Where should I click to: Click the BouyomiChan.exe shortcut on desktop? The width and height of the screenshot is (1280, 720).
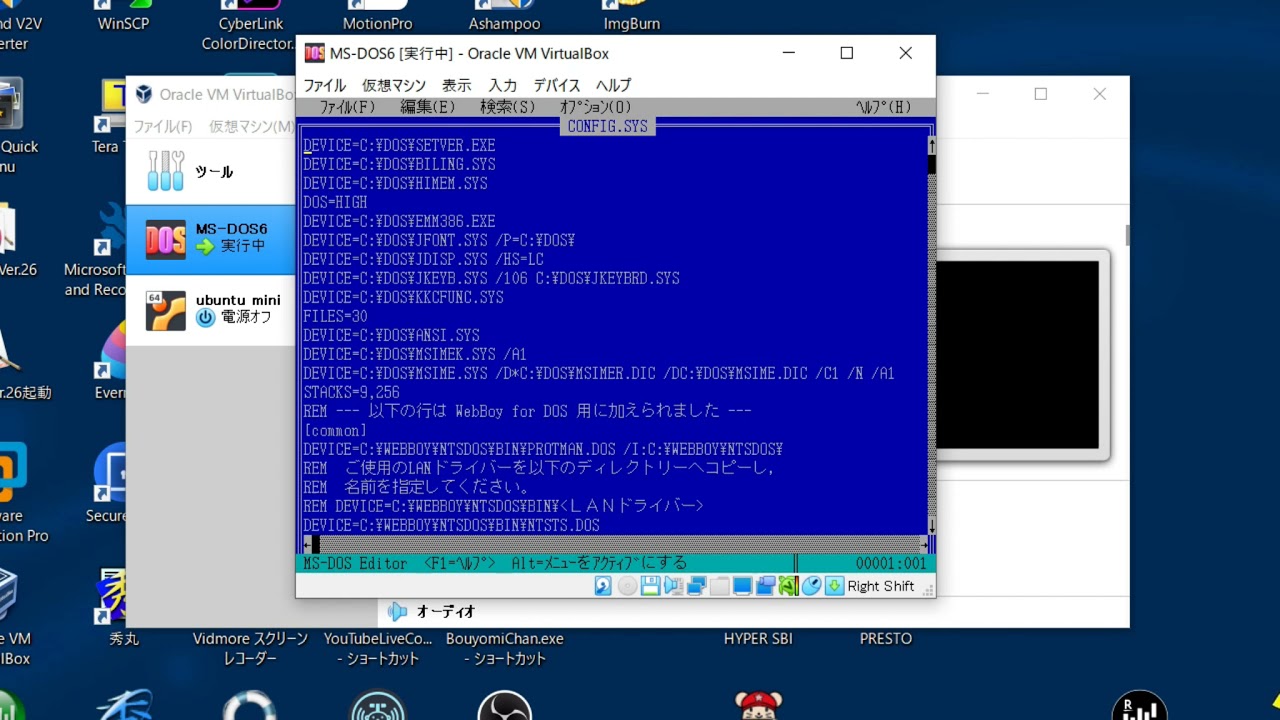tap(505, 648)
